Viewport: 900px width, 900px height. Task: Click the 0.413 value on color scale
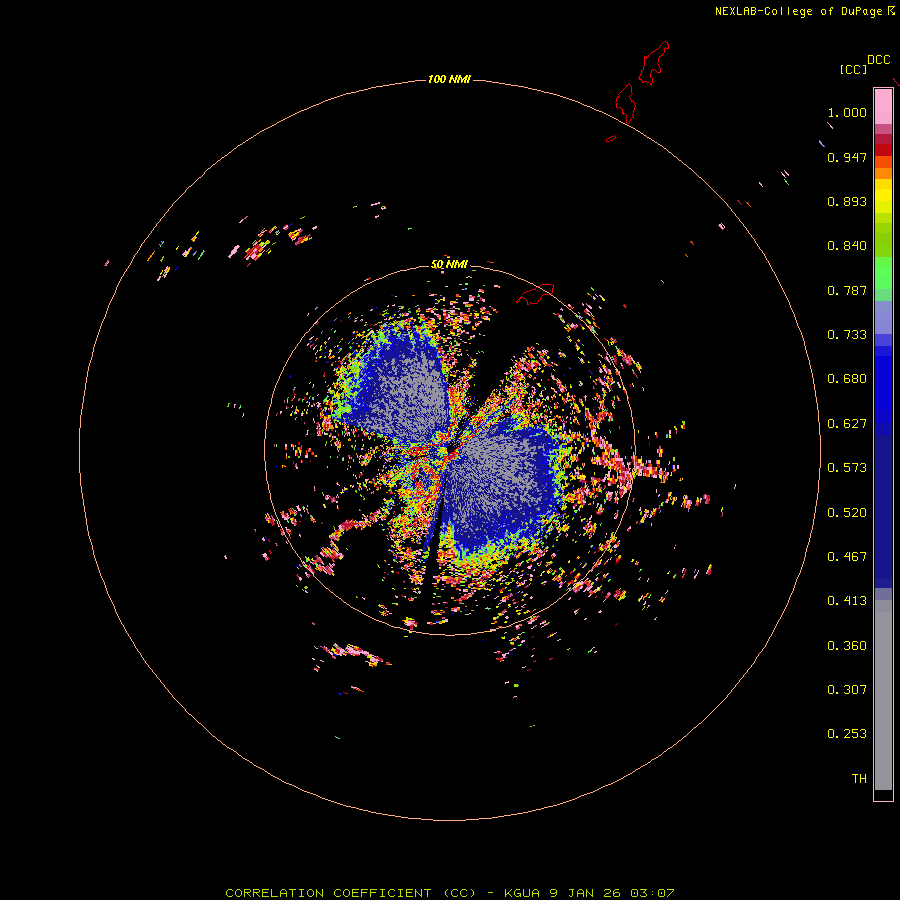(x=847, y=601)
